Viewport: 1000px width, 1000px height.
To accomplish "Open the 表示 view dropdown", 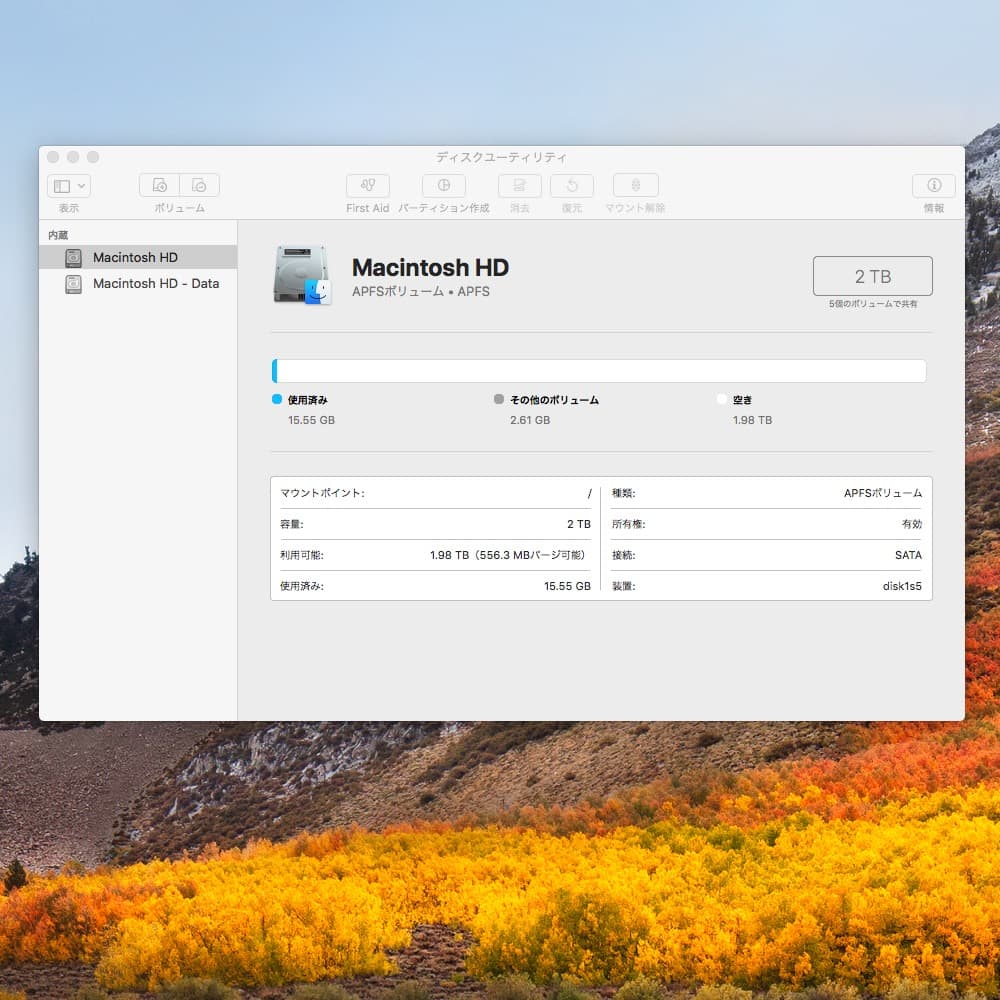I will click(x=69, y=186).
